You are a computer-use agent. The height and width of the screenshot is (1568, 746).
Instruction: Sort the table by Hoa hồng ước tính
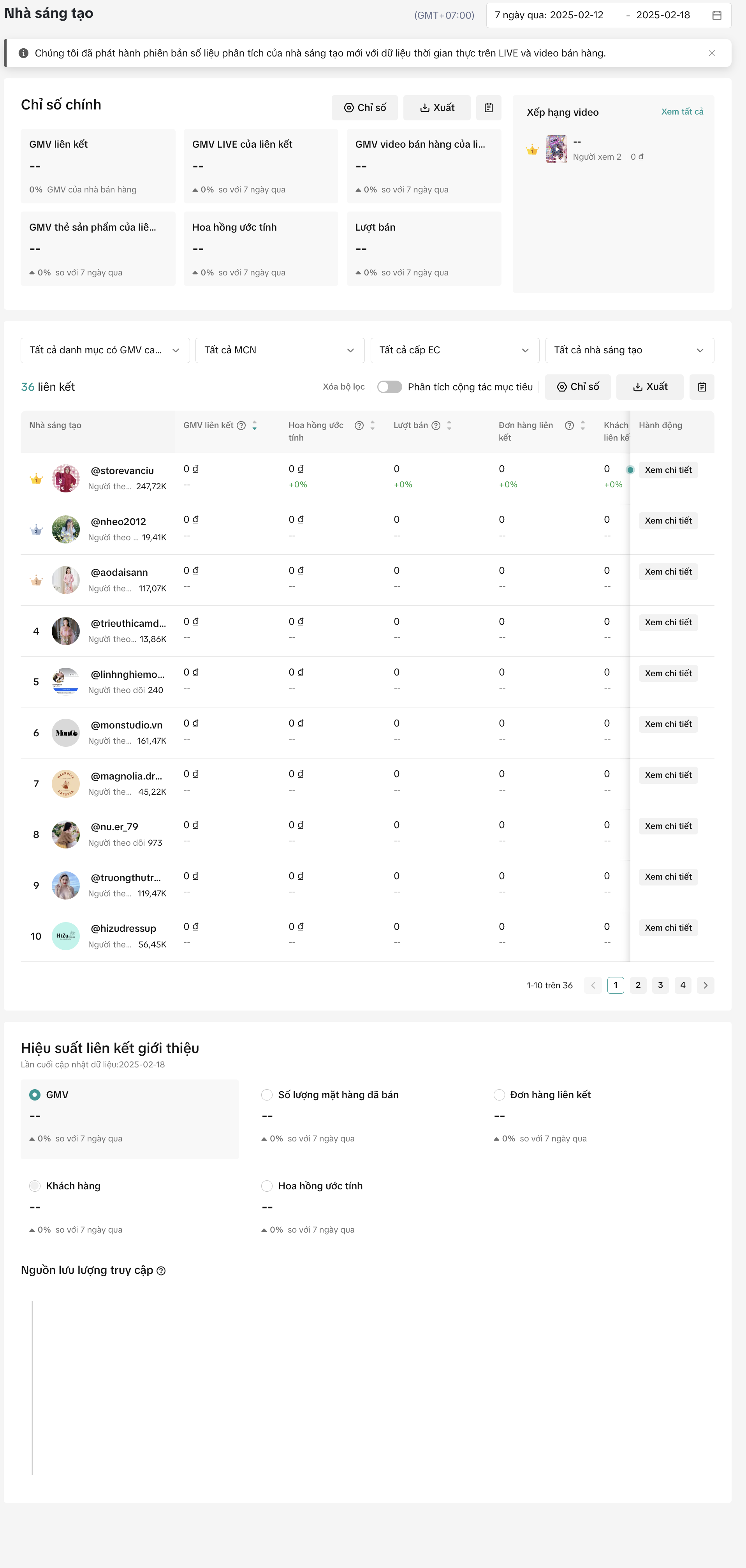pyautogui.click(x=372, y=425)
